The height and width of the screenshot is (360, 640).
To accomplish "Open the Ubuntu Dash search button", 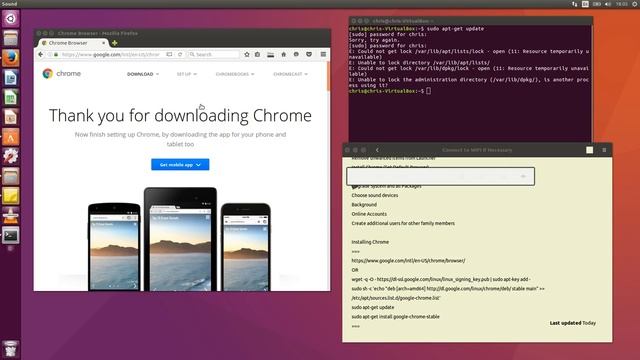I will pos(11,19).
